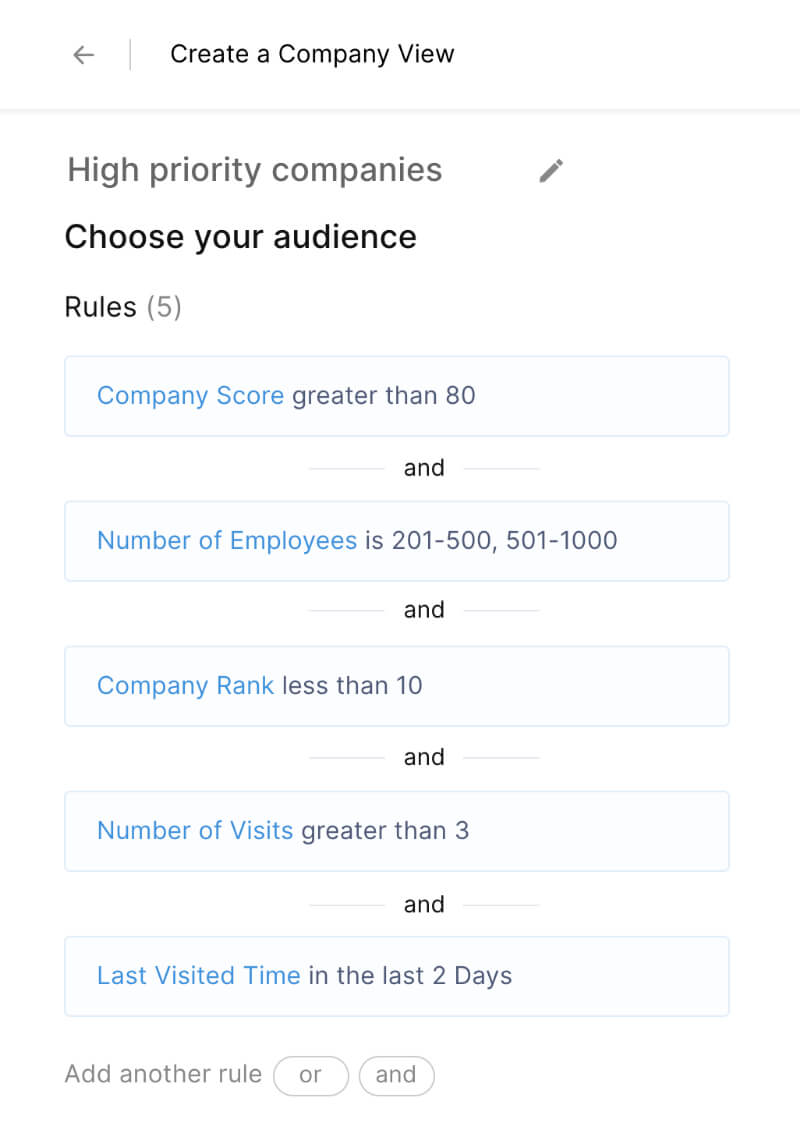800x1144 pixels.
Task: Click the Company Score attribute link
Action: click(x=190, y=395)
